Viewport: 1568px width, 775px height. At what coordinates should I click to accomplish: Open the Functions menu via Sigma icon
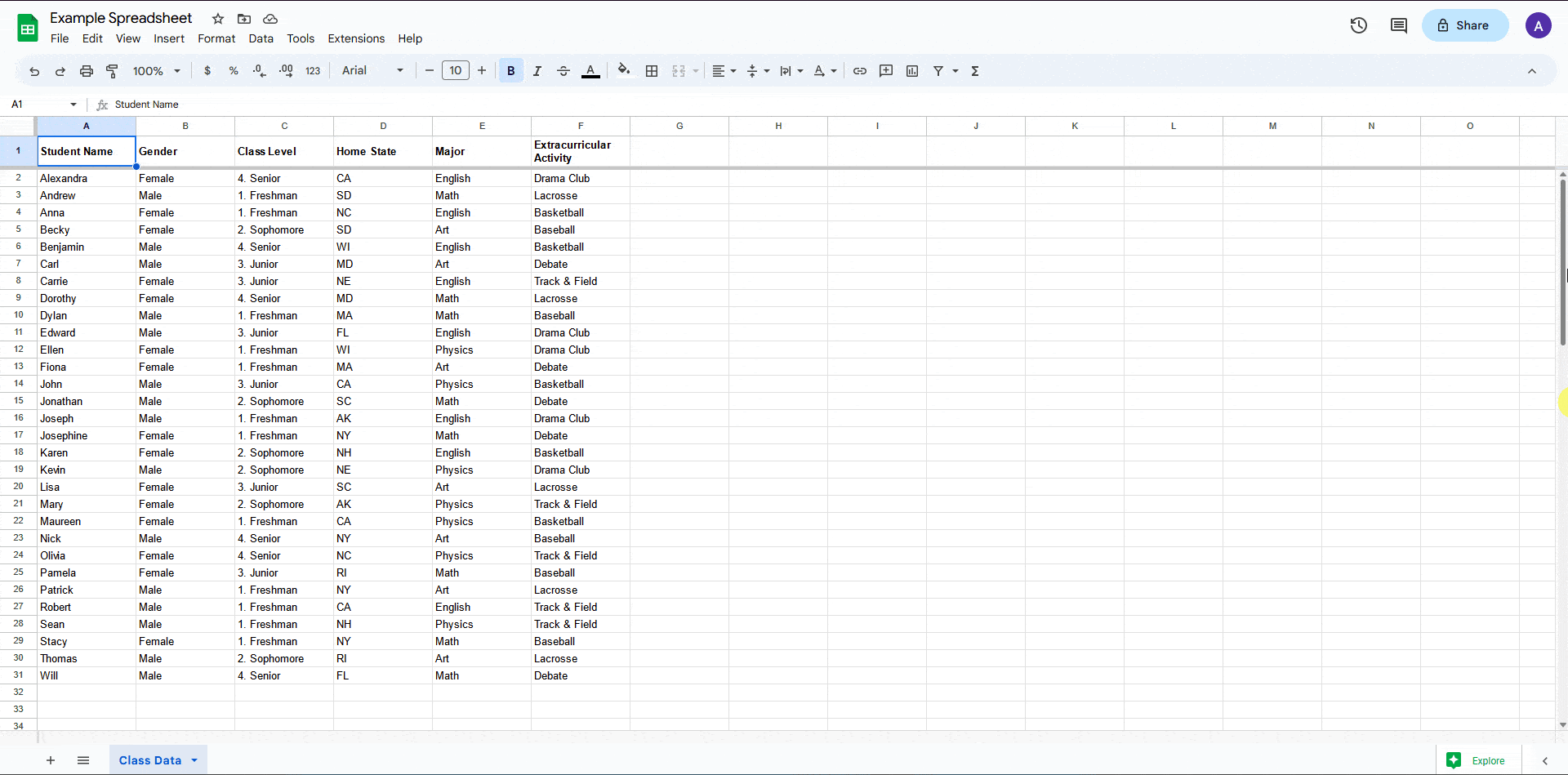click(973, 71)
